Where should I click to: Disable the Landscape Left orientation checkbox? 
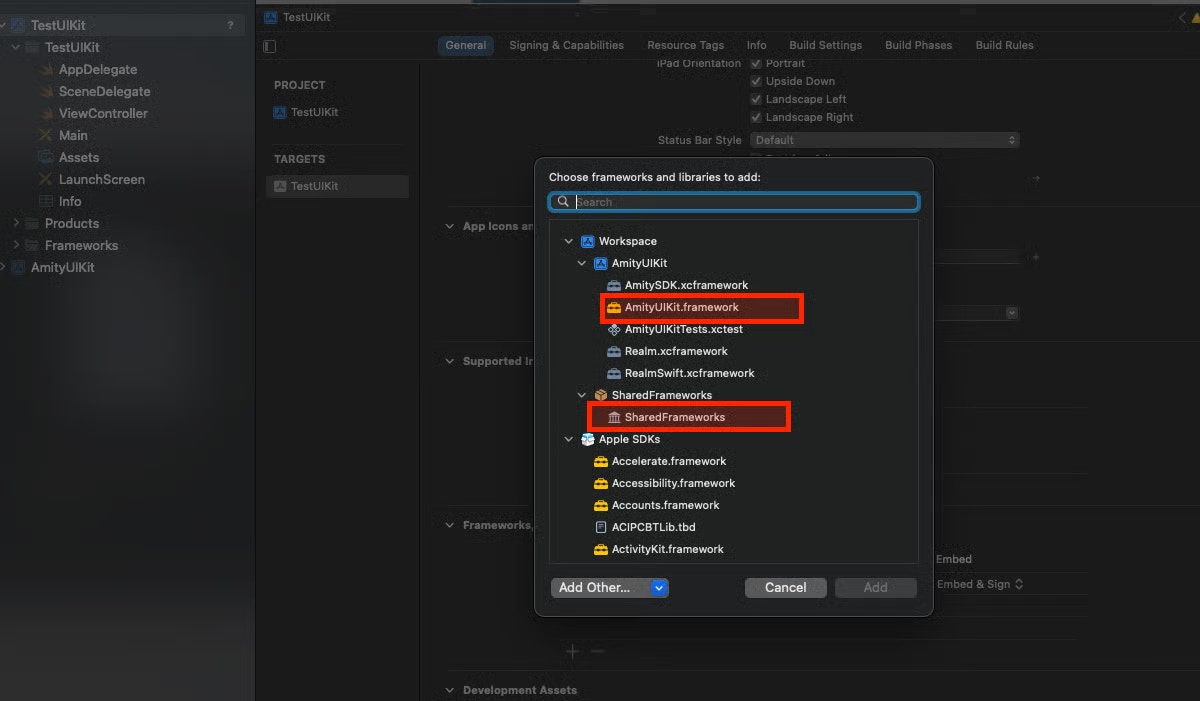click(x=757, y=99)
